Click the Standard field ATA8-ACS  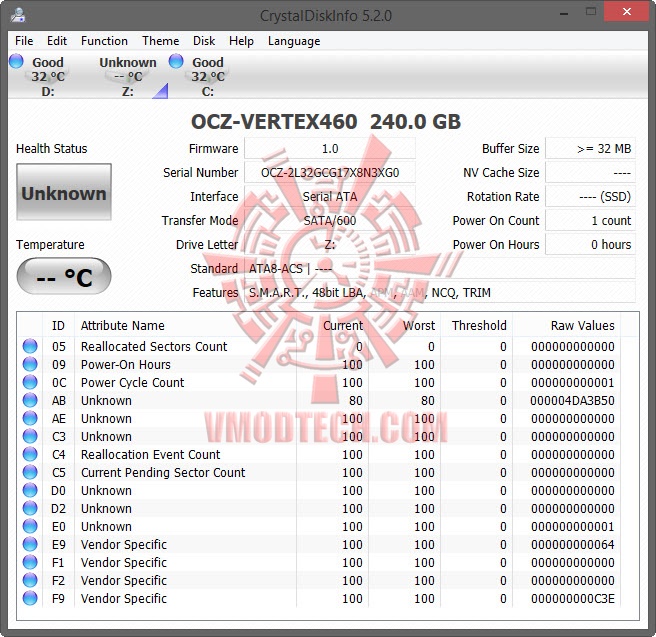440,269
